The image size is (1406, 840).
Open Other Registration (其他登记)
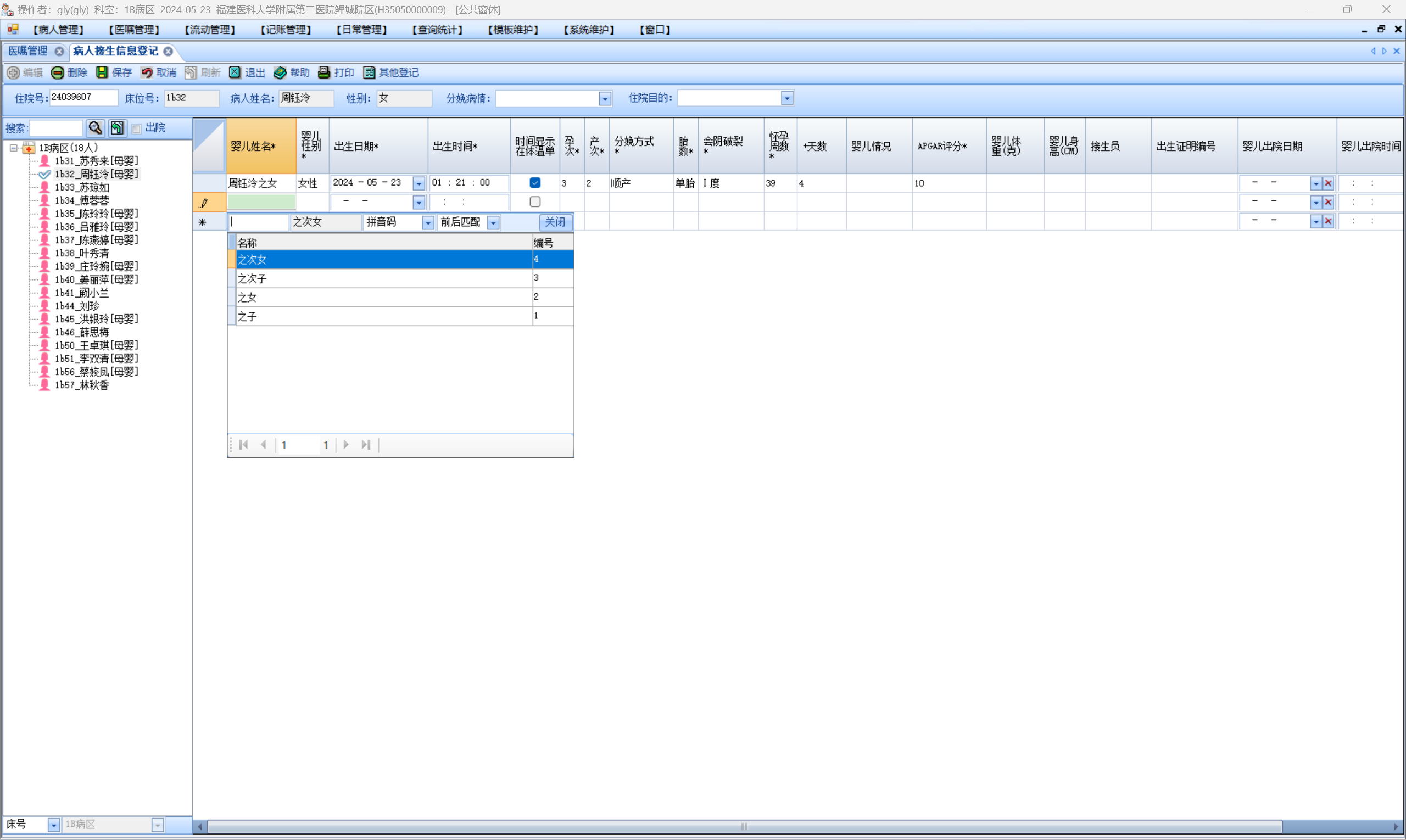coord(369,72)
